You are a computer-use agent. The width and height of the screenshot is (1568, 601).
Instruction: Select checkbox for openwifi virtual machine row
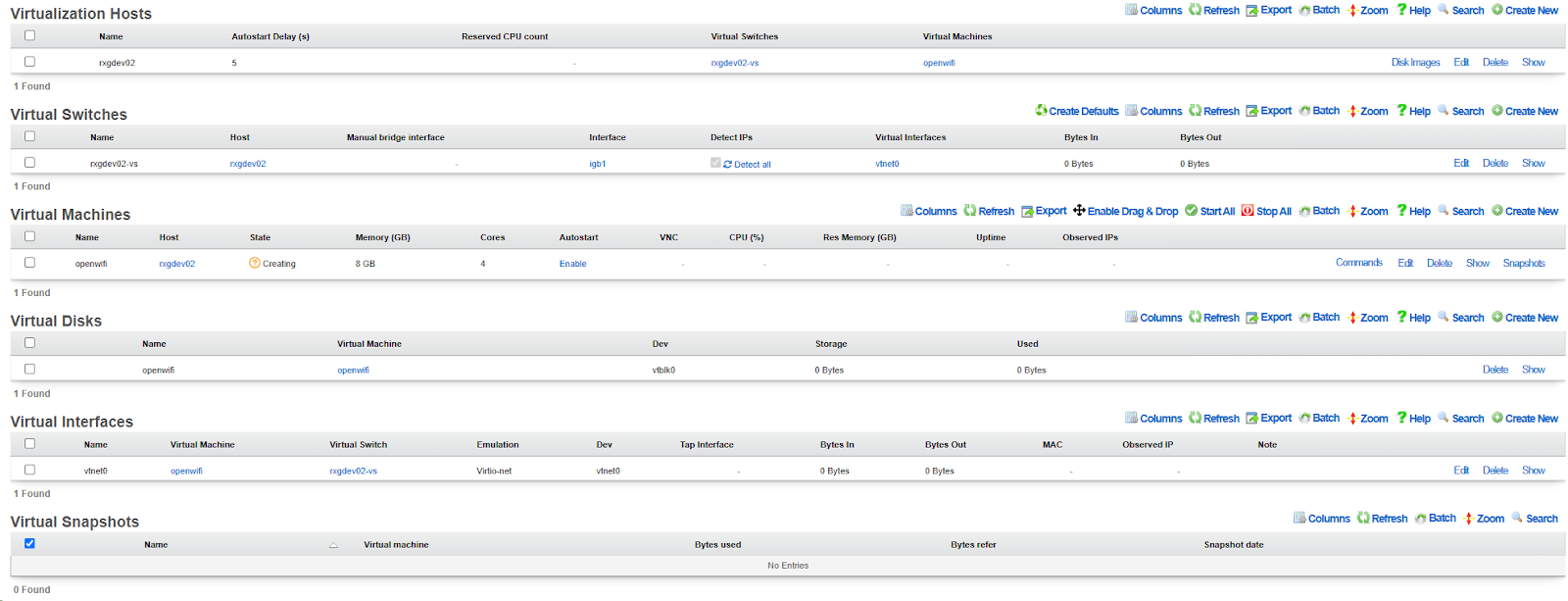click(29, 263)
